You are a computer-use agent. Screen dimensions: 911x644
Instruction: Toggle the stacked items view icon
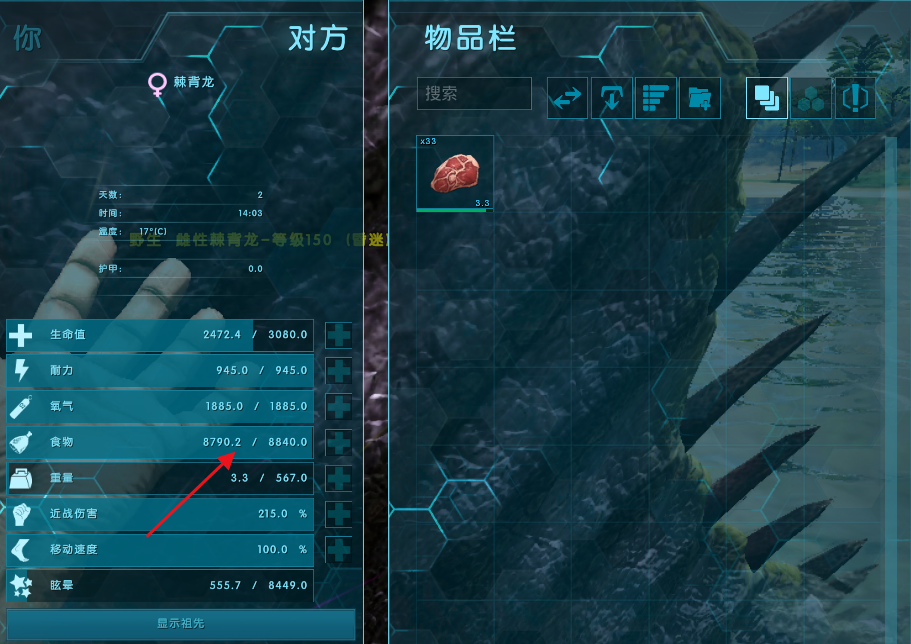(x=767, y=98)
